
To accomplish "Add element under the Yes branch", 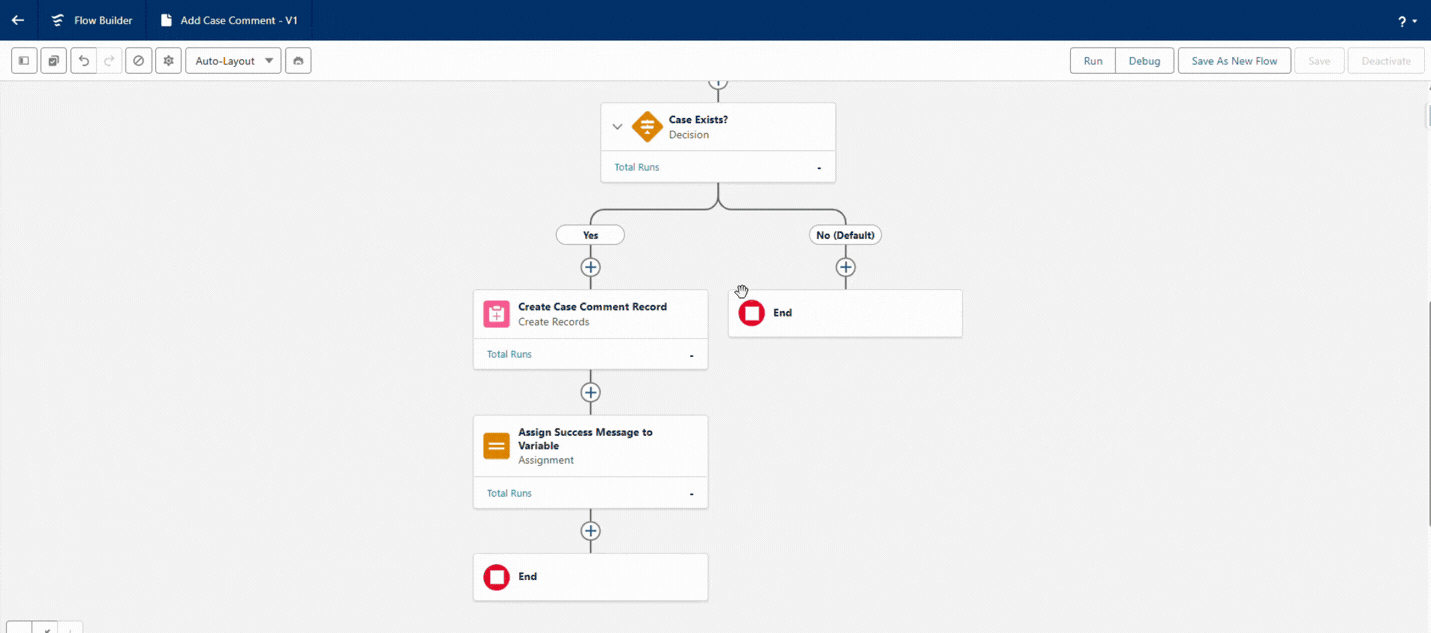I will click(591, 267).
